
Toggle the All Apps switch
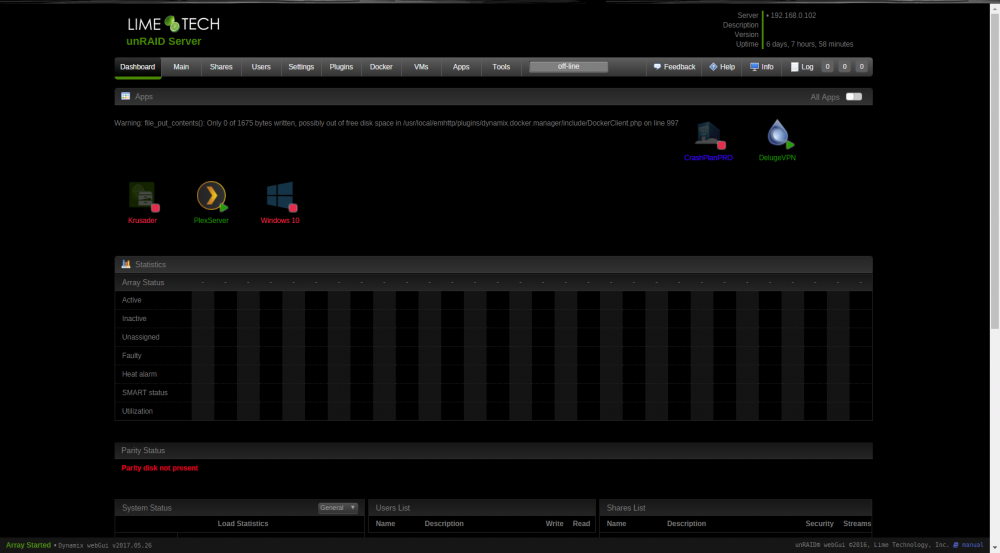coord(853,97)
